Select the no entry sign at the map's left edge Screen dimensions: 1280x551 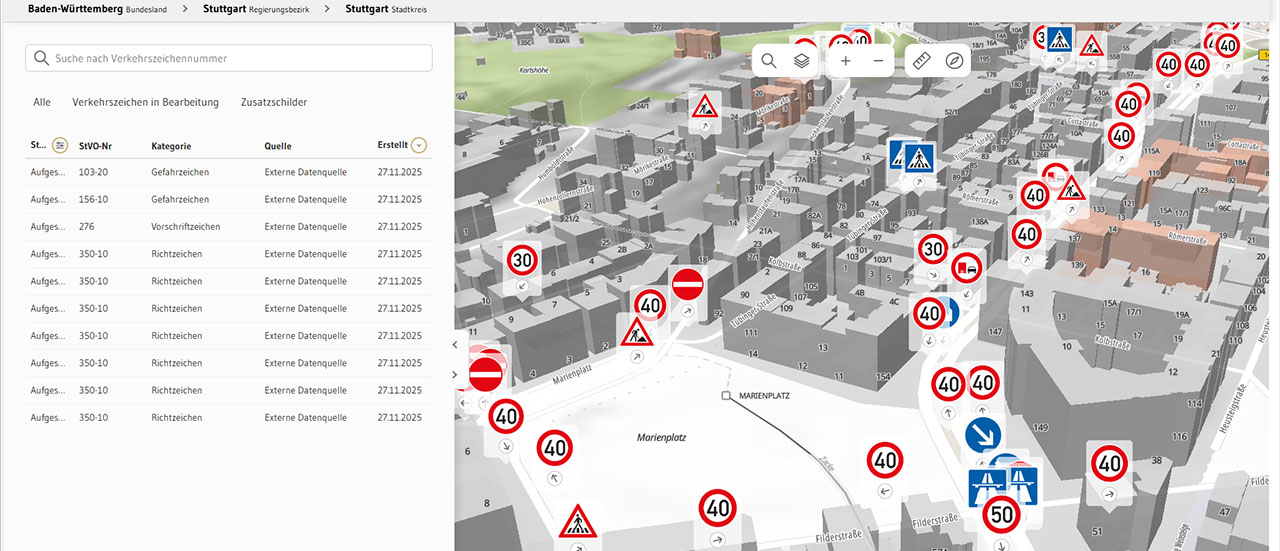point(485,375)
